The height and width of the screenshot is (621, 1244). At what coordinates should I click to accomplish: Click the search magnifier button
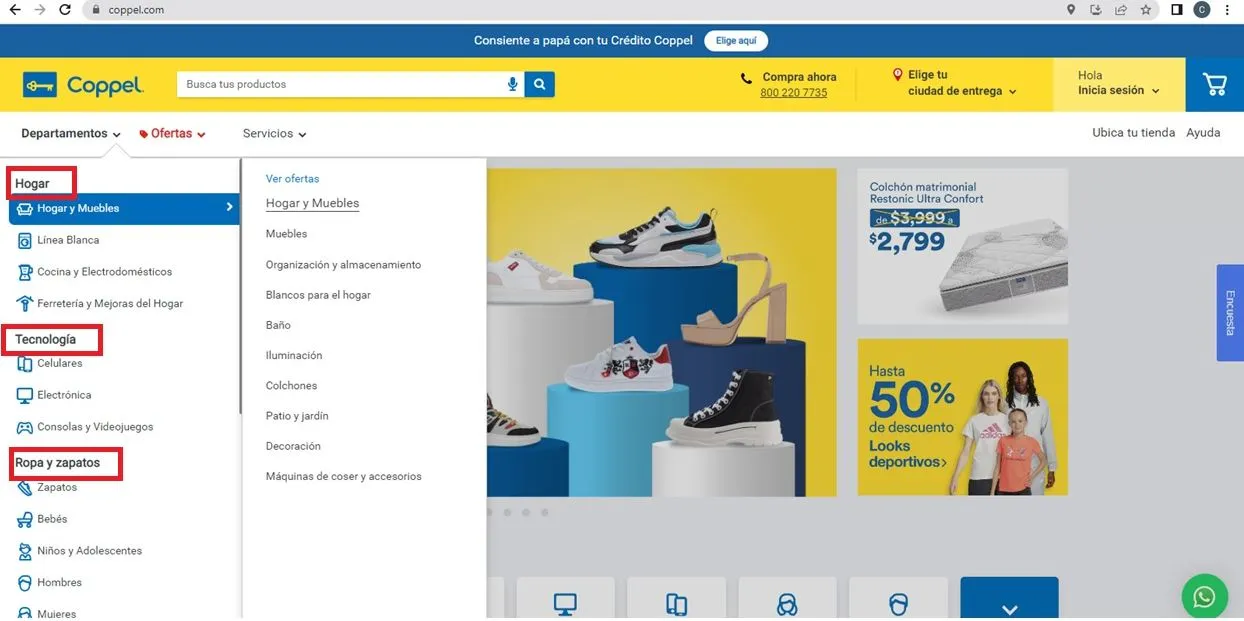pos(540,85)
